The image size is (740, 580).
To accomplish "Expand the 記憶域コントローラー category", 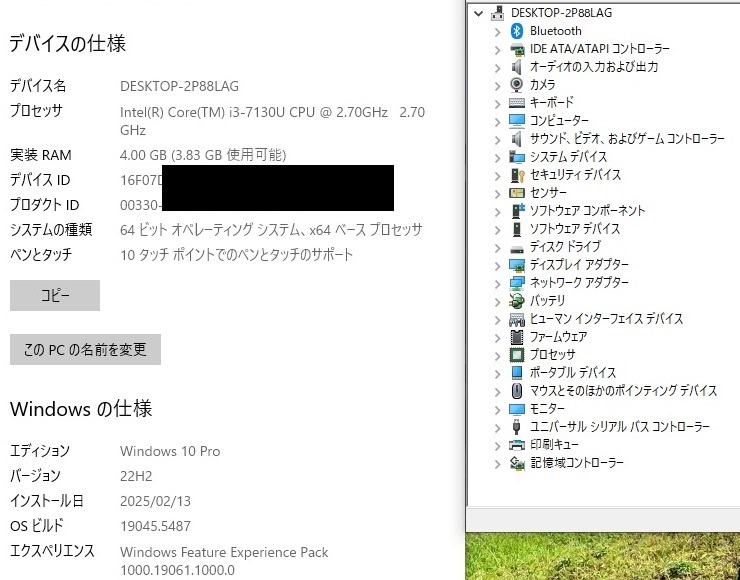I will pos(497,464).
